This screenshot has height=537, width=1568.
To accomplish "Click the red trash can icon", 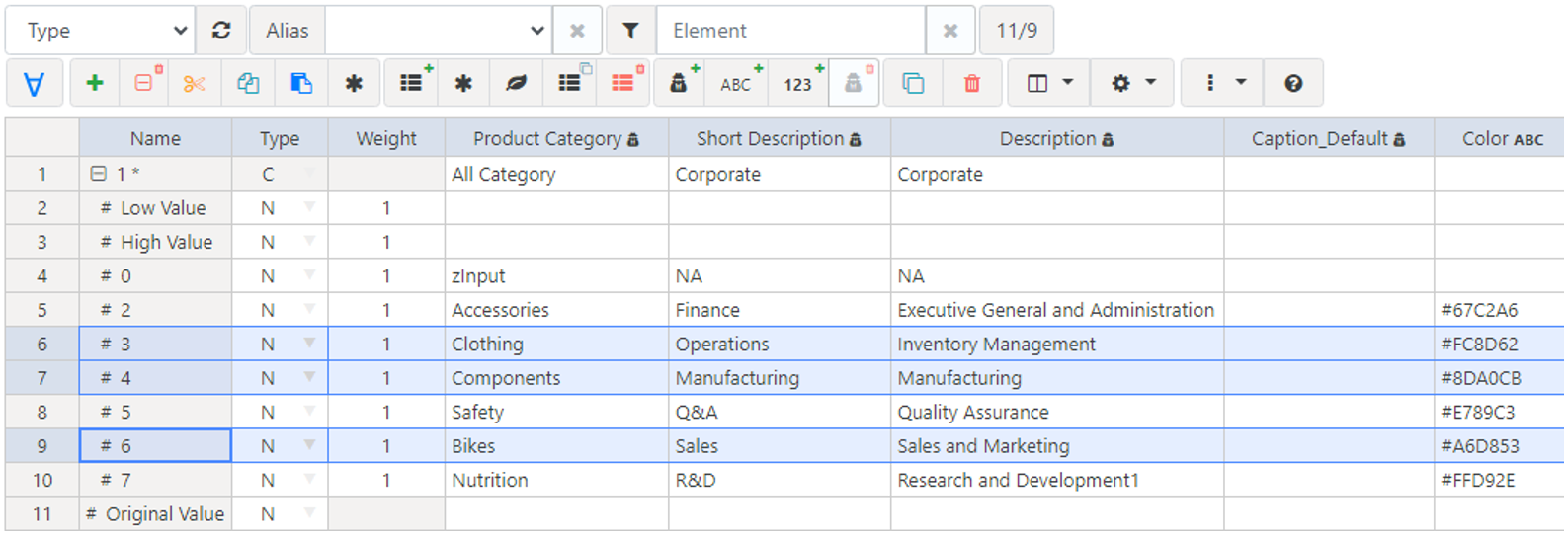I will point(972,84).
